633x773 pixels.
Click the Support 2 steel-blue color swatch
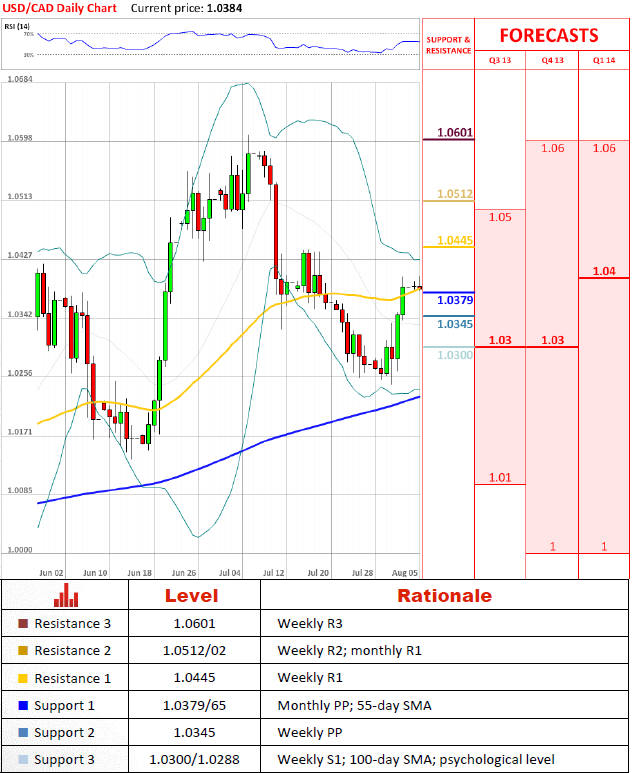(23, 733)
